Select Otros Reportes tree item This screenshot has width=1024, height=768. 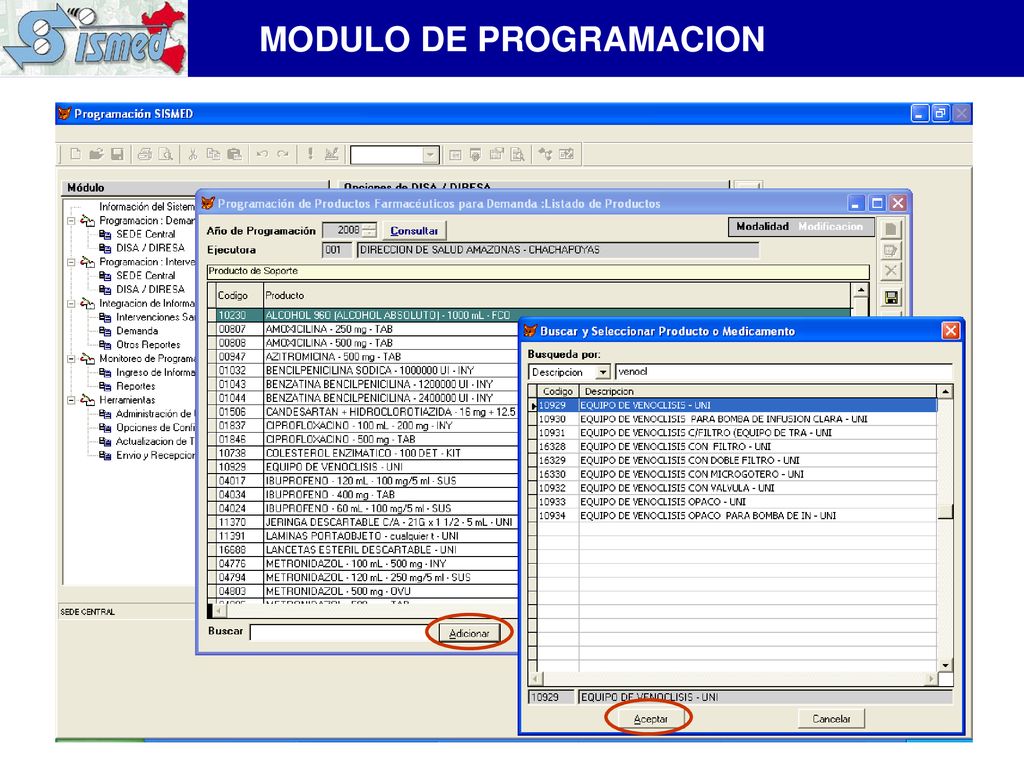(148, 345)
